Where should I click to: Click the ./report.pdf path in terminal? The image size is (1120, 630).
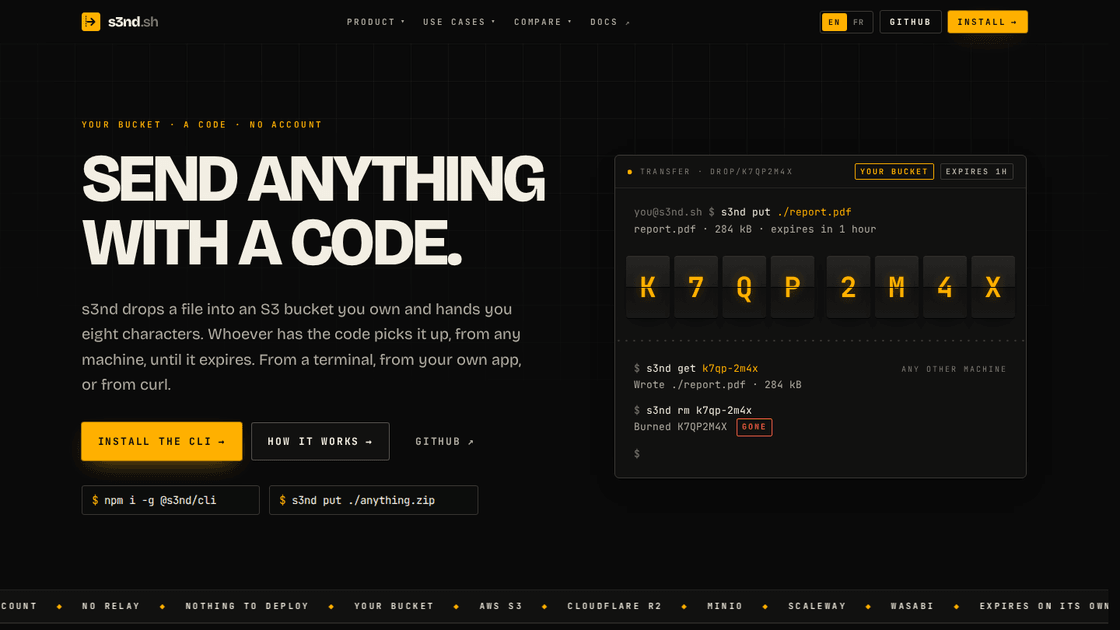(x=814, y=212)
